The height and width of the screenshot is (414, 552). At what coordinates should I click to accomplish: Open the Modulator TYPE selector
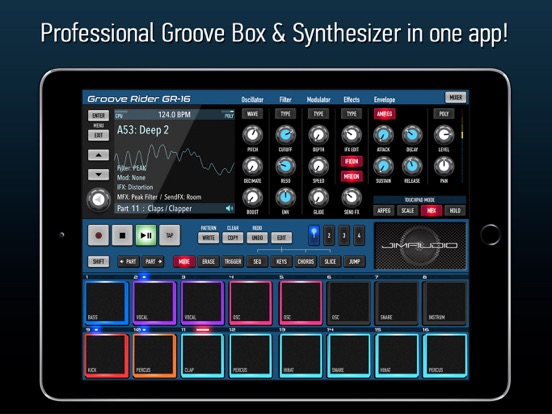tap(319, 114)
